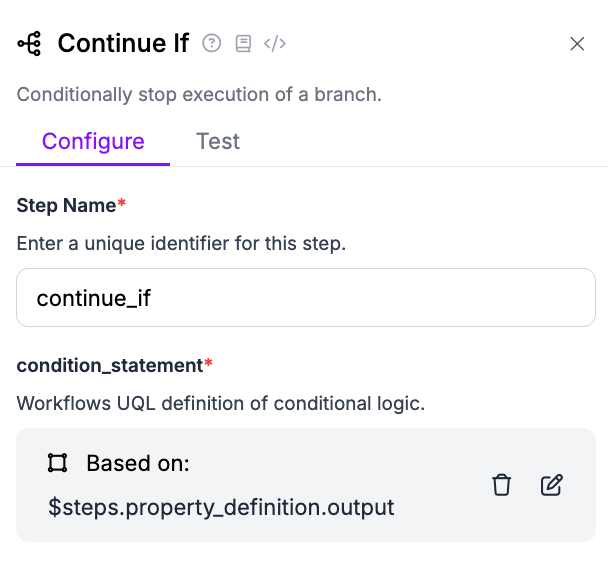Select the $steps.property_definition.output reference text
Viewport: 608px width, 570px height.
pos(221,508)
